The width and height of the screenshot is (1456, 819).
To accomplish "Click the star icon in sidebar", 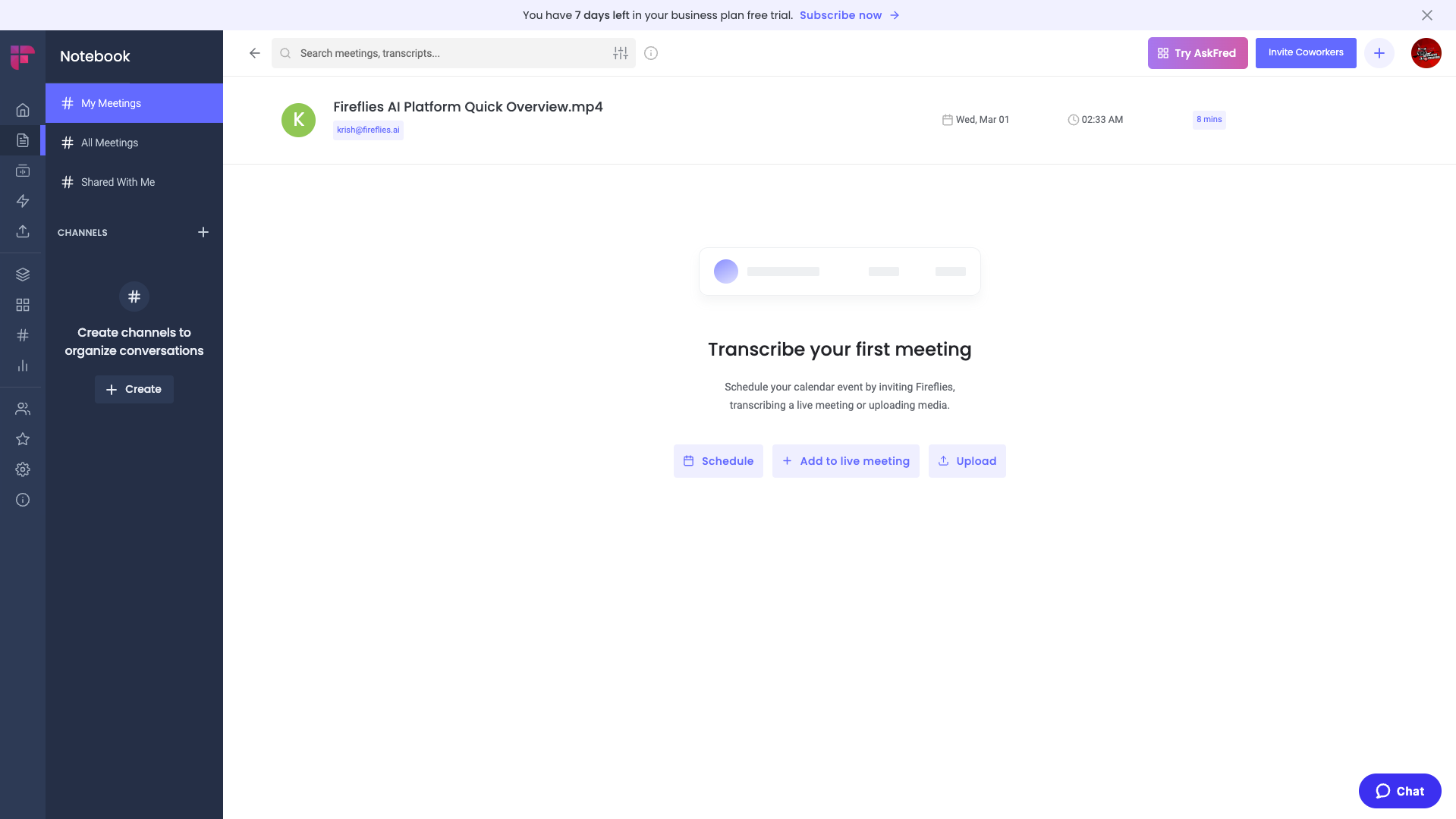I will pyautogui.click(x=23, y=439).
